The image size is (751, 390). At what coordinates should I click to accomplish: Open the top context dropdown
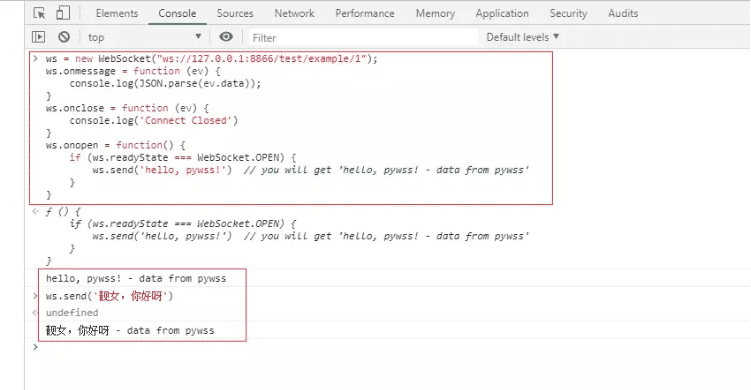(144, 37)
